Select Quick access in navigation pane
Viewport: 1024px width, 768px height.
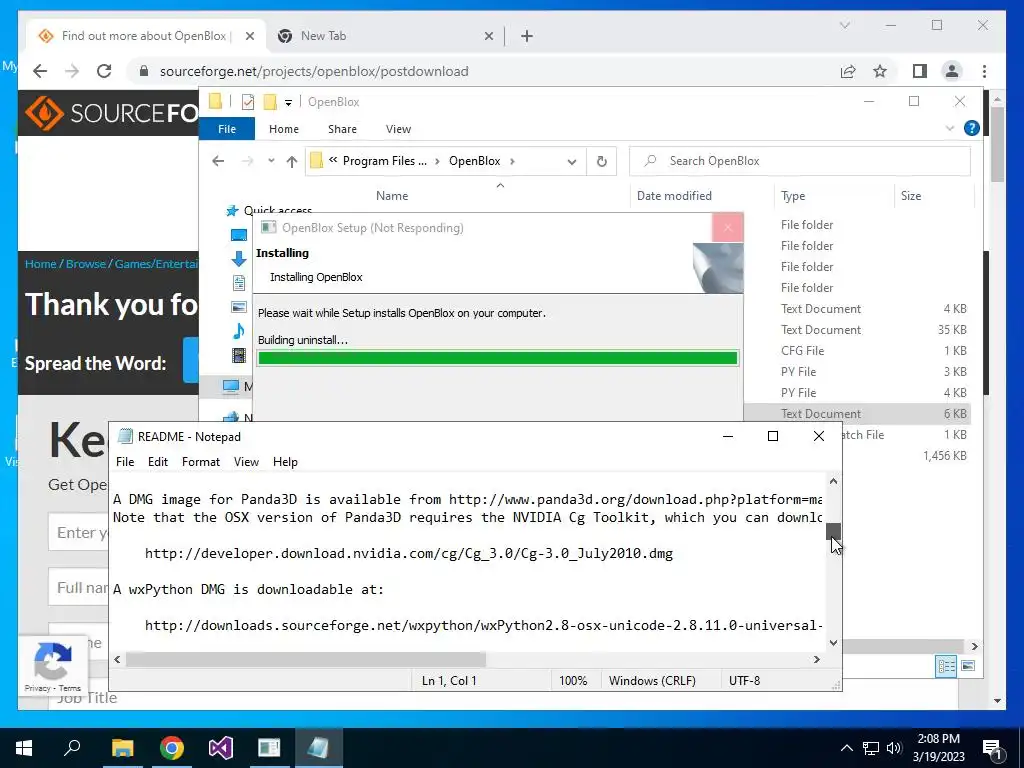pyautogui.click(x=278, y=210)
